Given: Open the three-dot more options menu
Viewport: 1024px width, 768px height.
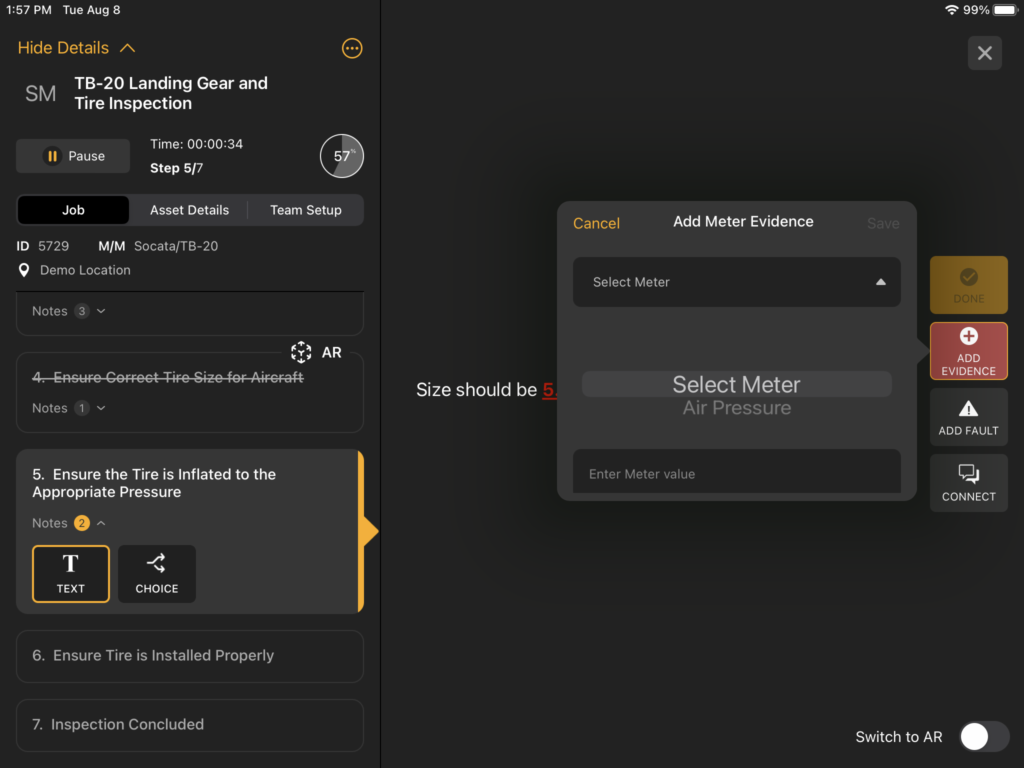Looking at the screenshot, I should click(352, 48).
